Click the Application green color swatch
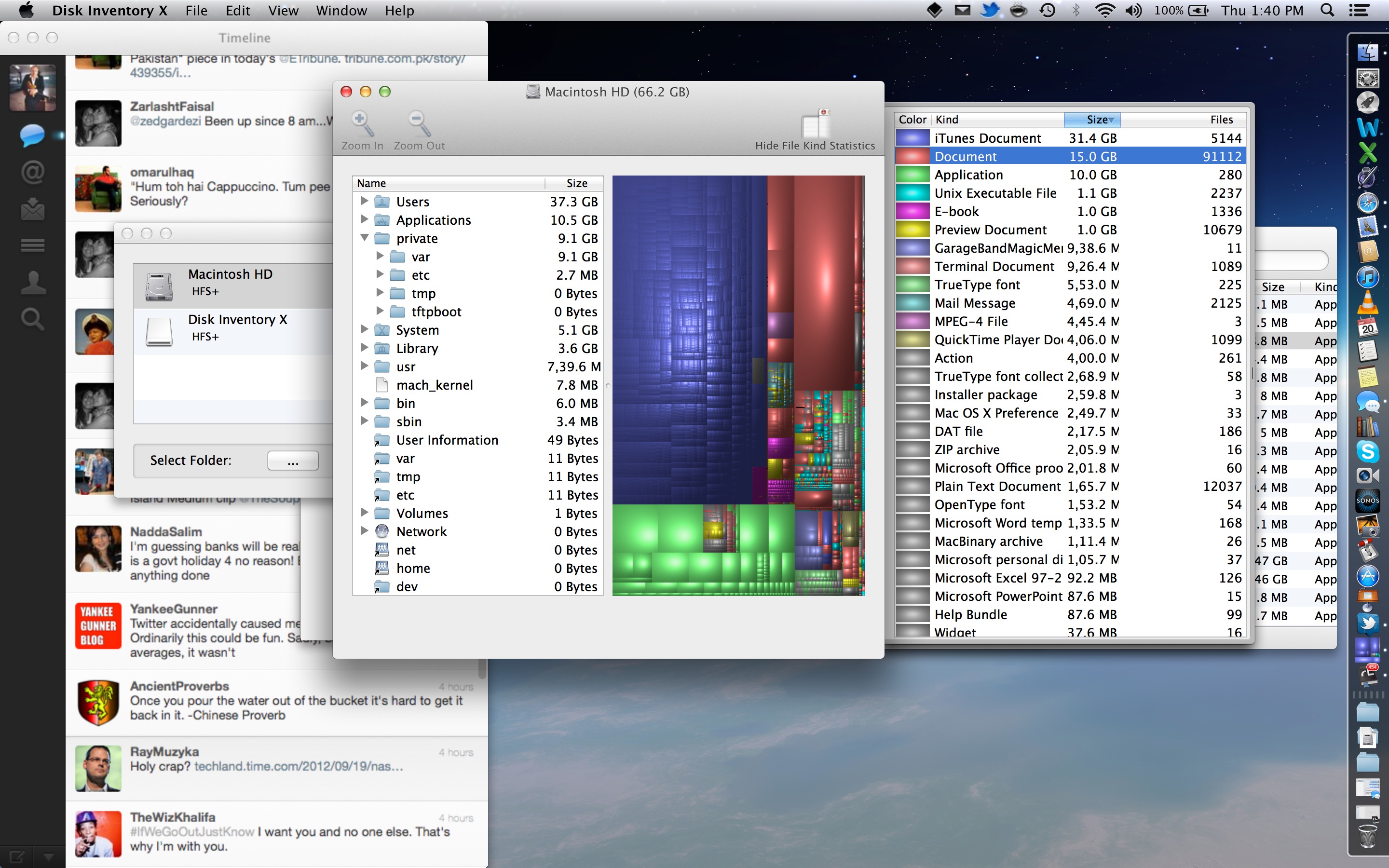Screen dimensions: 1389x868 [x=912, y=175]
